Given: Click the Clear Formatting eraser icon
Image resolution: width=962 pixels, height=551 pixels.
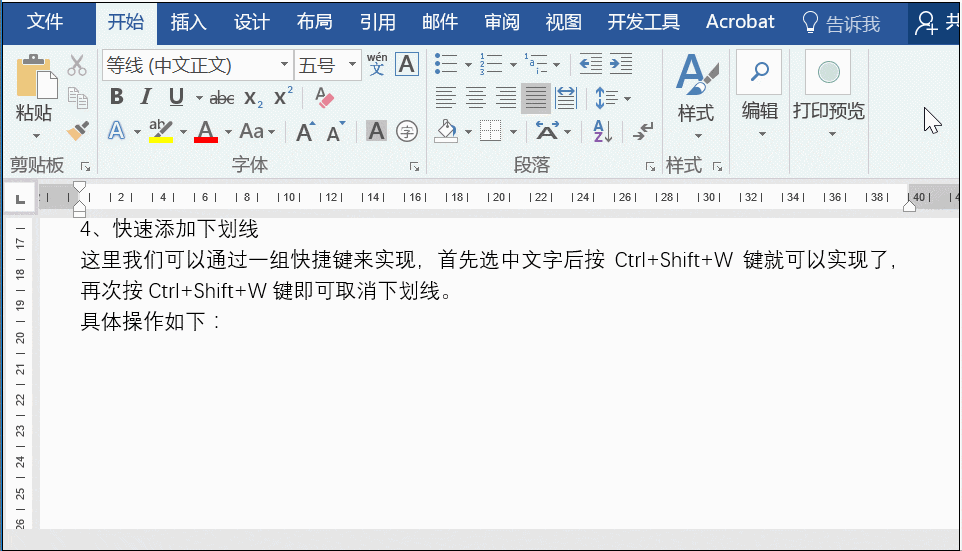Looking at the screenshot, I should 324,97.
